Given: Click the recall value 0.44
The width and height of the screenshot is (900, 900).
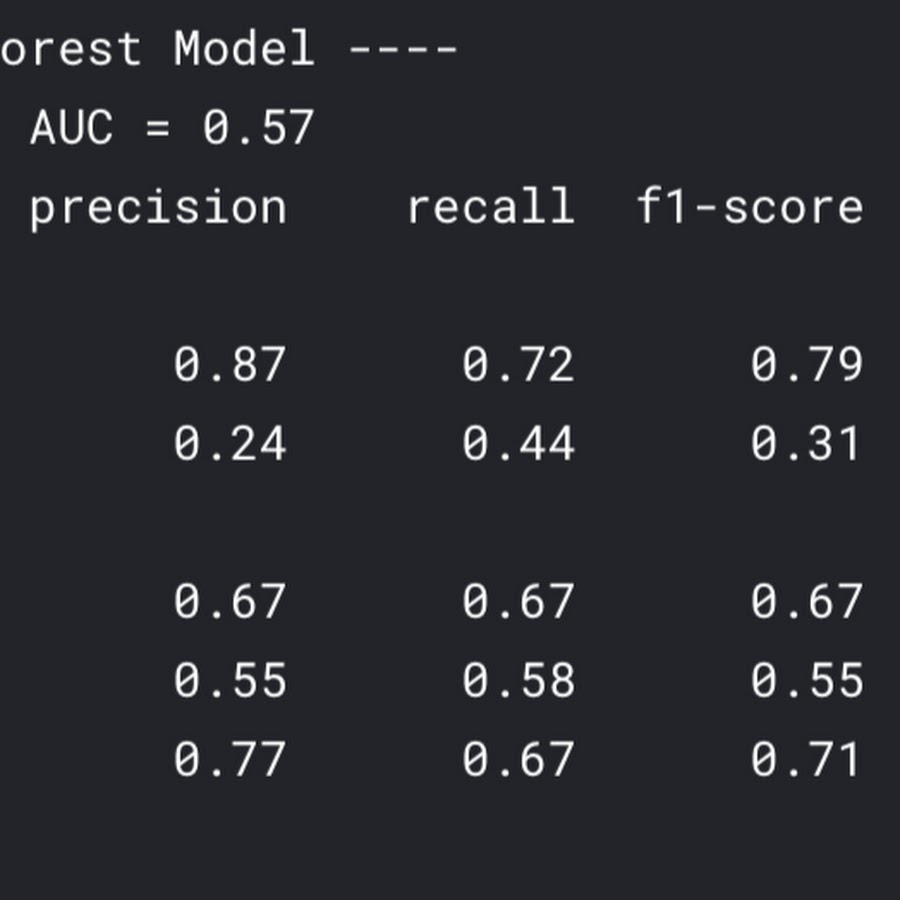Looking at the screenshot, I should tap(518, 443).
